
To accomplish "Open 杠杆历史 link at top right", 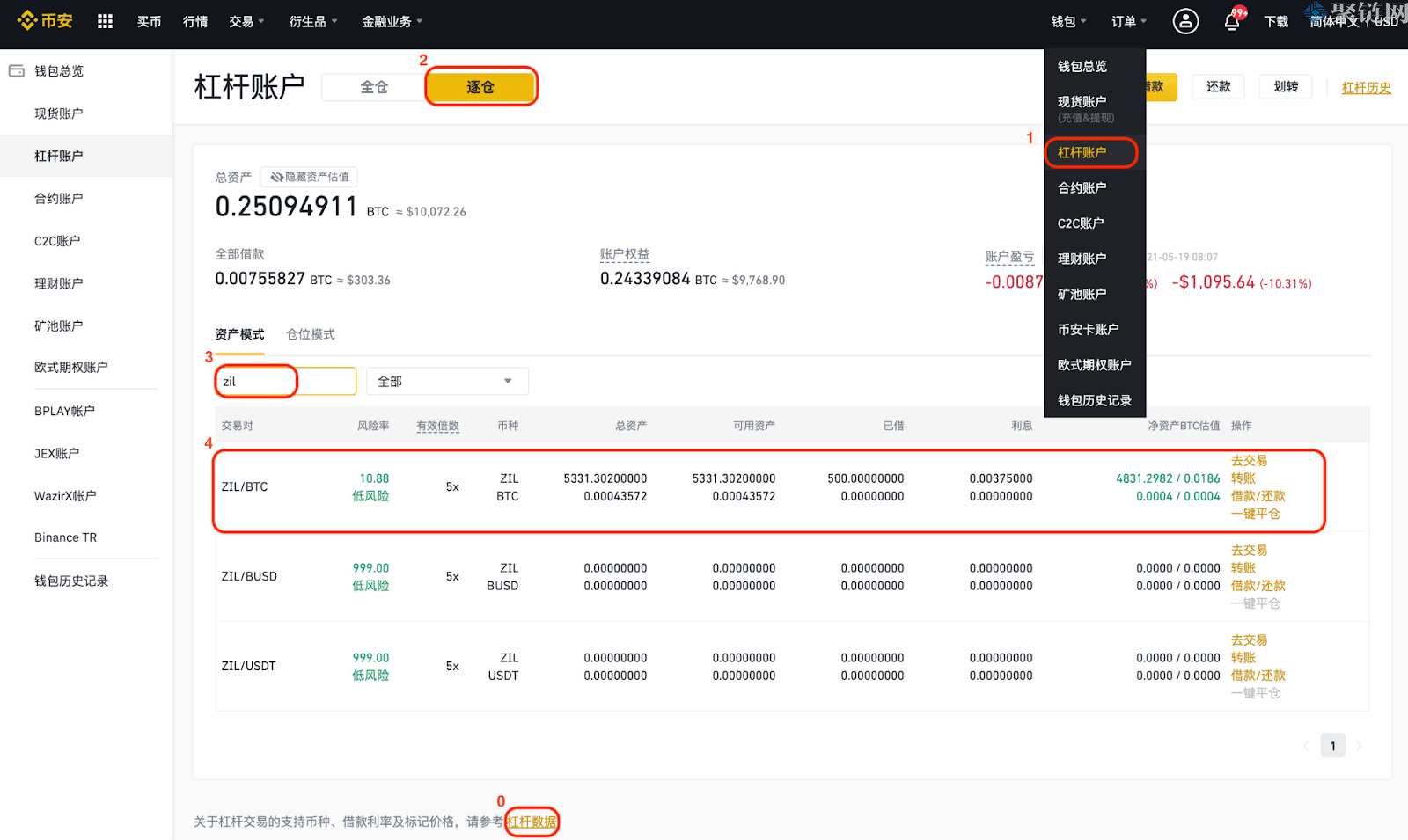I will tap(1366, 87).
